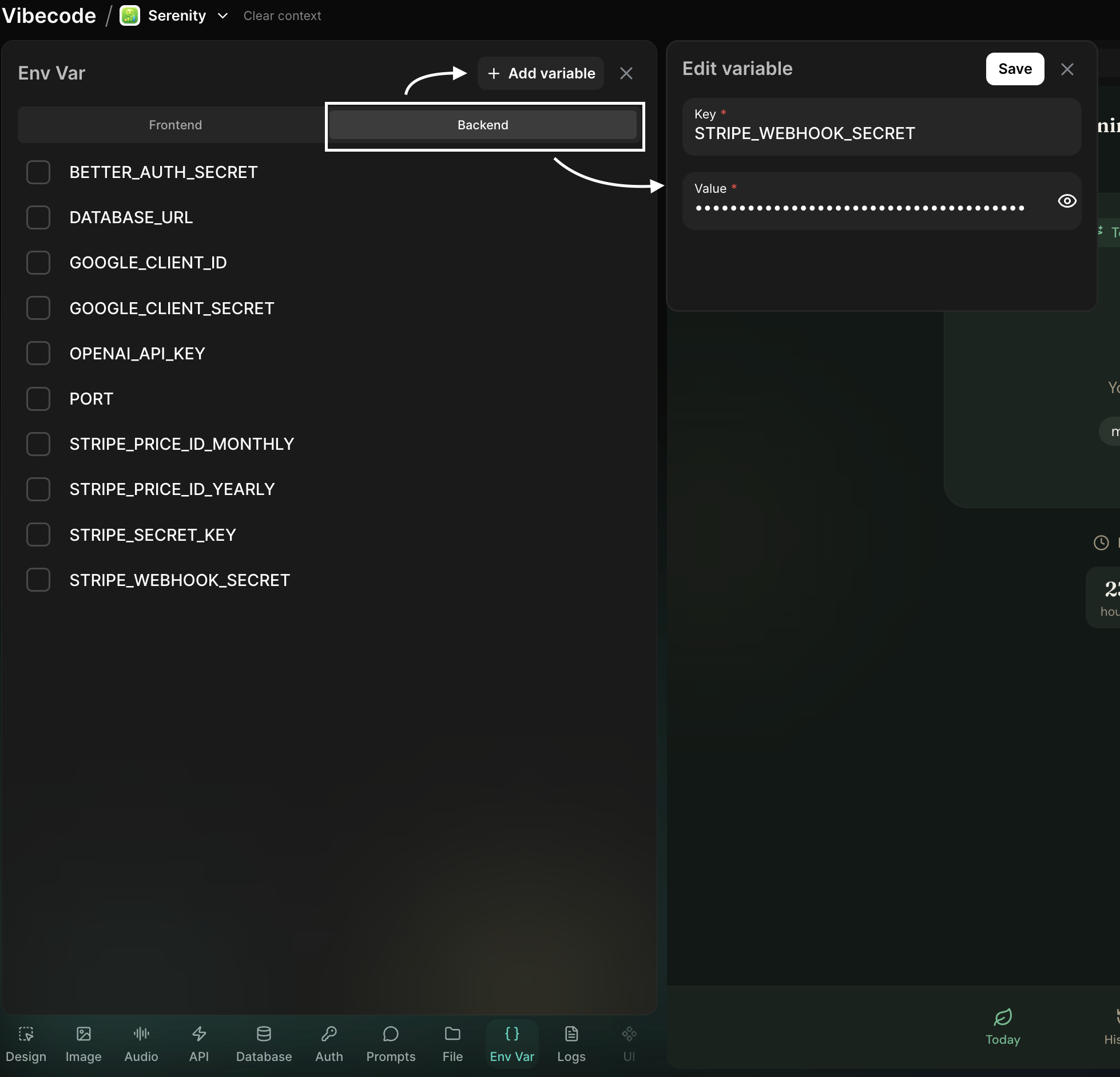Open the Prompts panel
1120x1077 pixels.
click(391, 1043)
